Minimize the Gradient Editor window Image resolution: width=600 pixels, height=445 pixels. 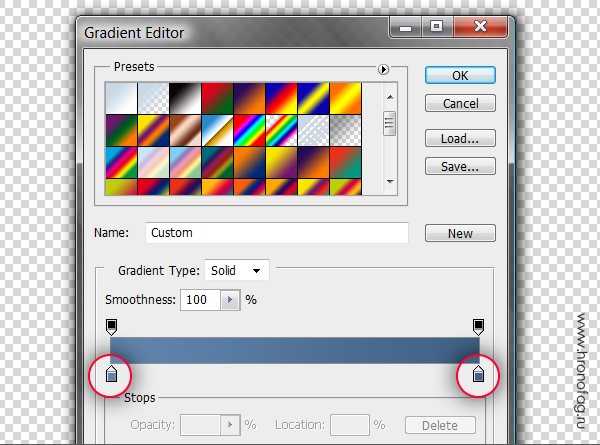[406, 27]
